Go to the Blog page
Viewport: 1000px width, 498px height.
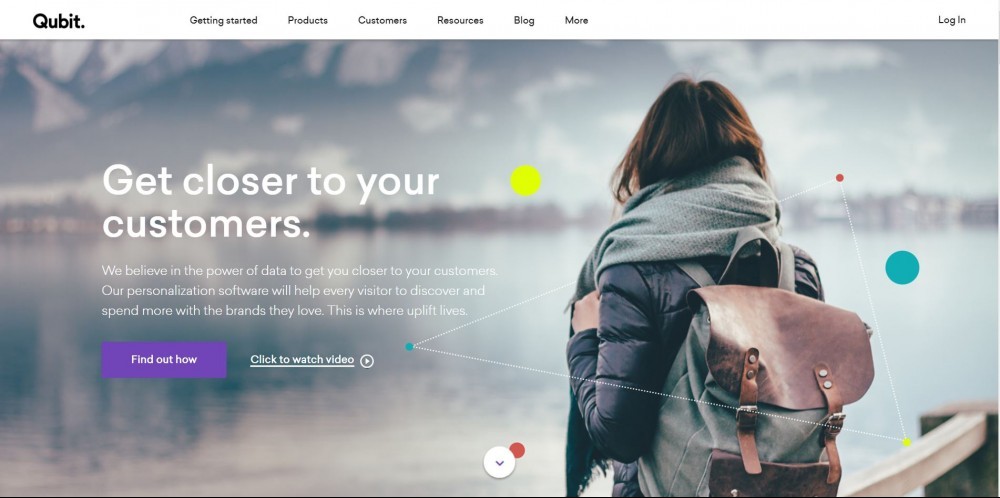point(524,20)
